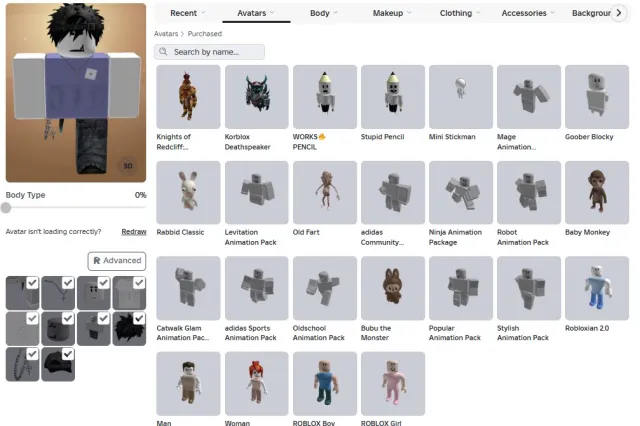Click the avatar preview image

tap(76, 92)
